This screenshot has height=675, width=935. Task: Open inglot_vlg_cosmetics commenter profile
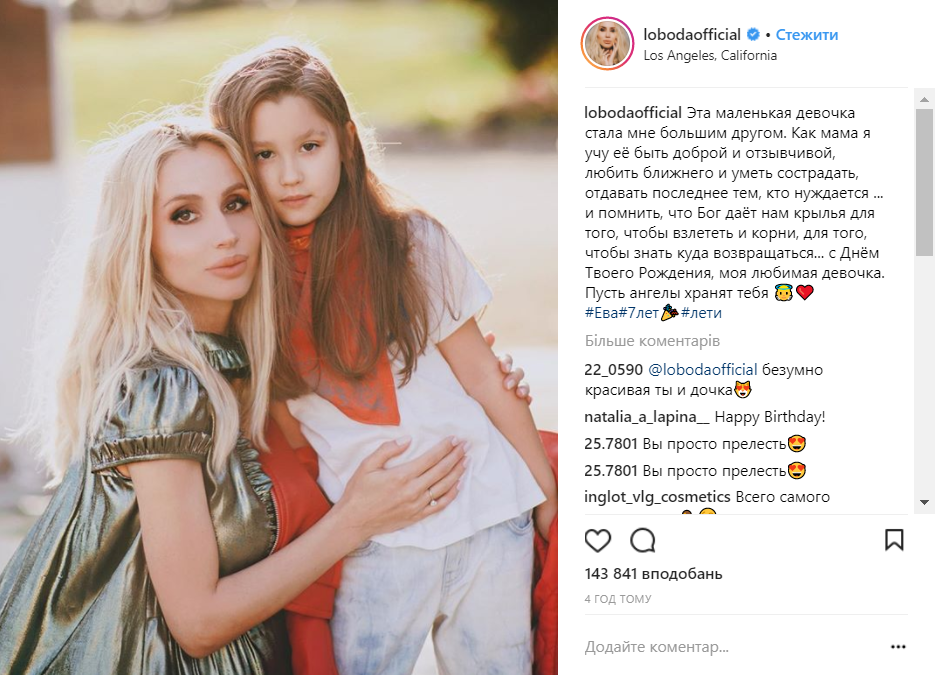coord(657,497)
